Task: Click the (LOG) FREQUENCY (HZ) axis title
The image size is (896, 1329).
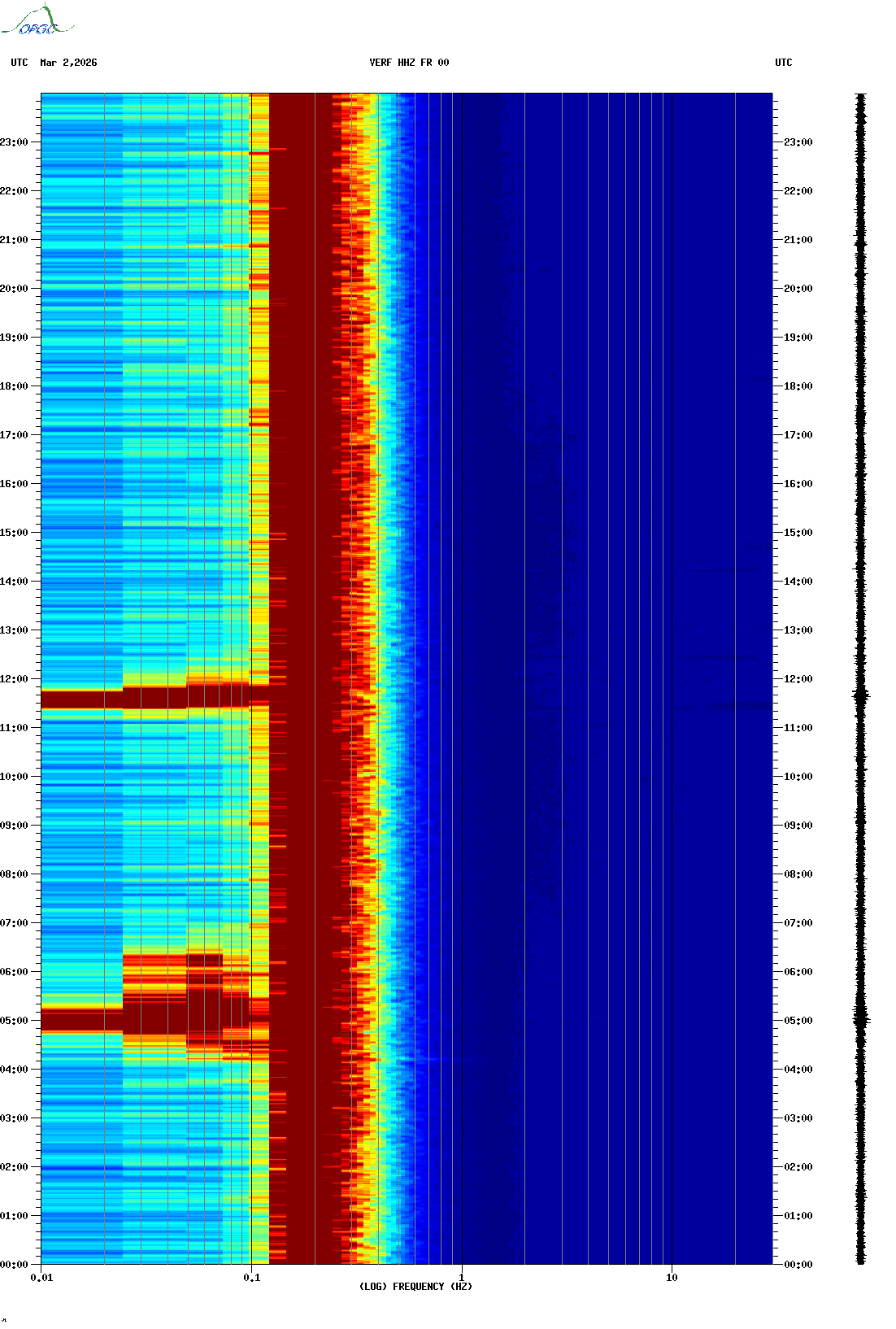Action: pos(415,1287)
